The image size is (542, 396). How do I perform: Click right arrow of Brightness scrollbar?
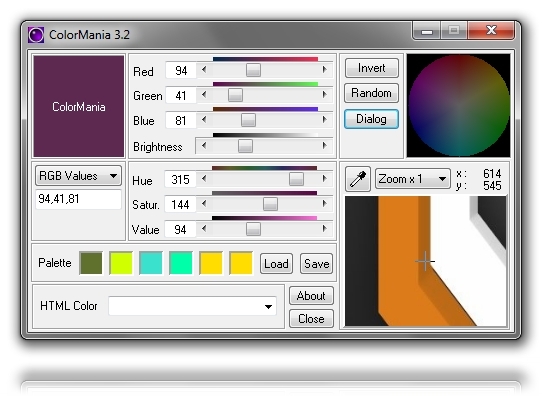(x=324, y=146)
